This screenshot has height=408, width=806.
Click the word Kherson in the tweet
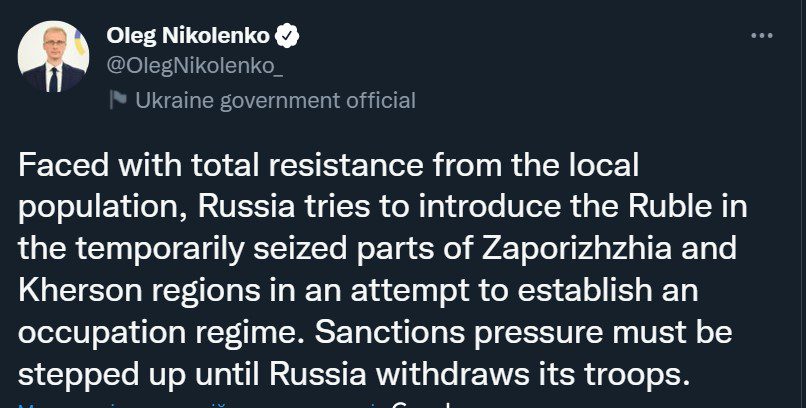(81, 290)
